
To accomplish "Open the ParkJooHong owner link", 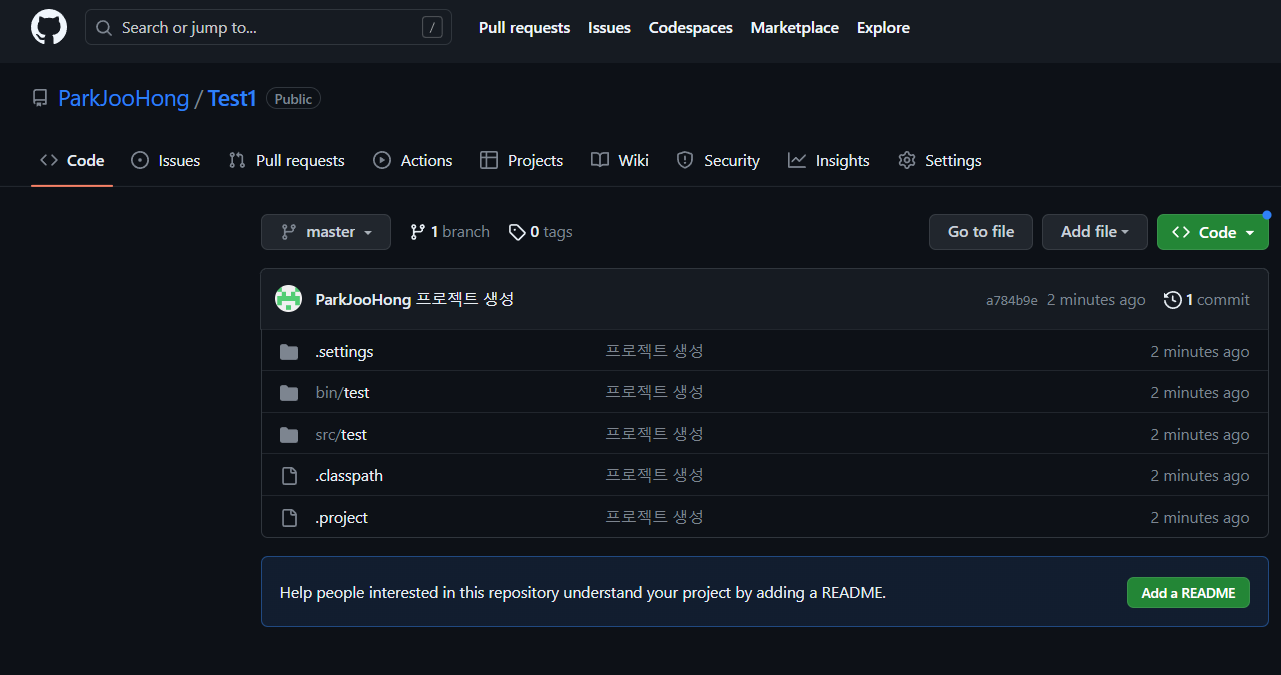I will click(x=124, y=98).
